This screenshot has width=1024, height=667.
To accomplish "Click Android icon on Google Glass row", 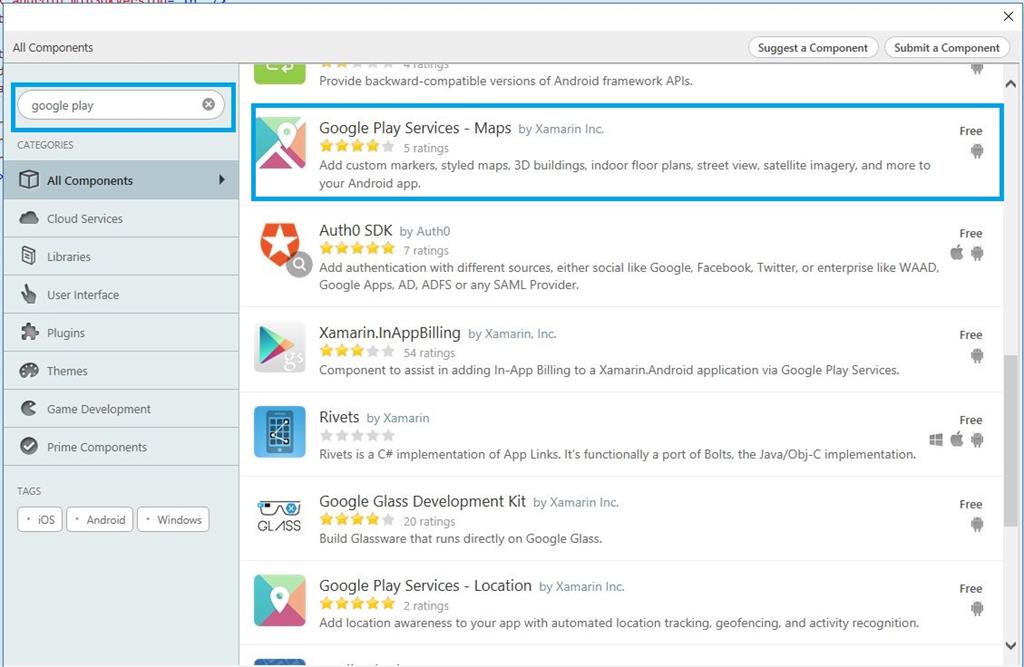I will (977, 525).
